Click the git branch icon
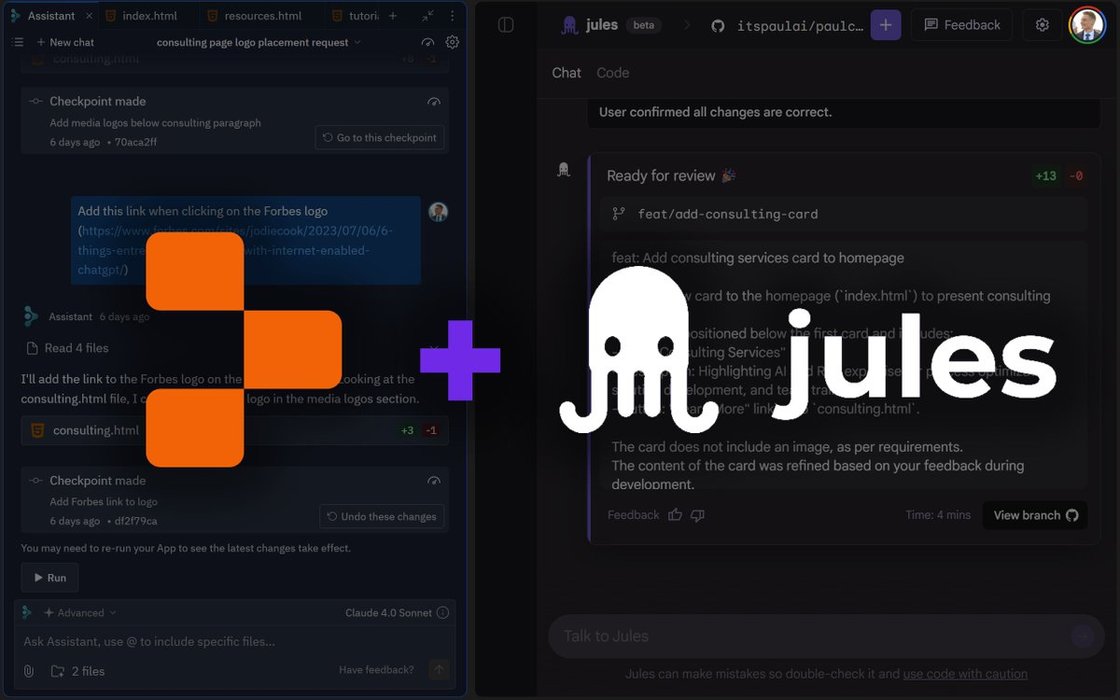 pyautogui.click(x=619, y=214)
